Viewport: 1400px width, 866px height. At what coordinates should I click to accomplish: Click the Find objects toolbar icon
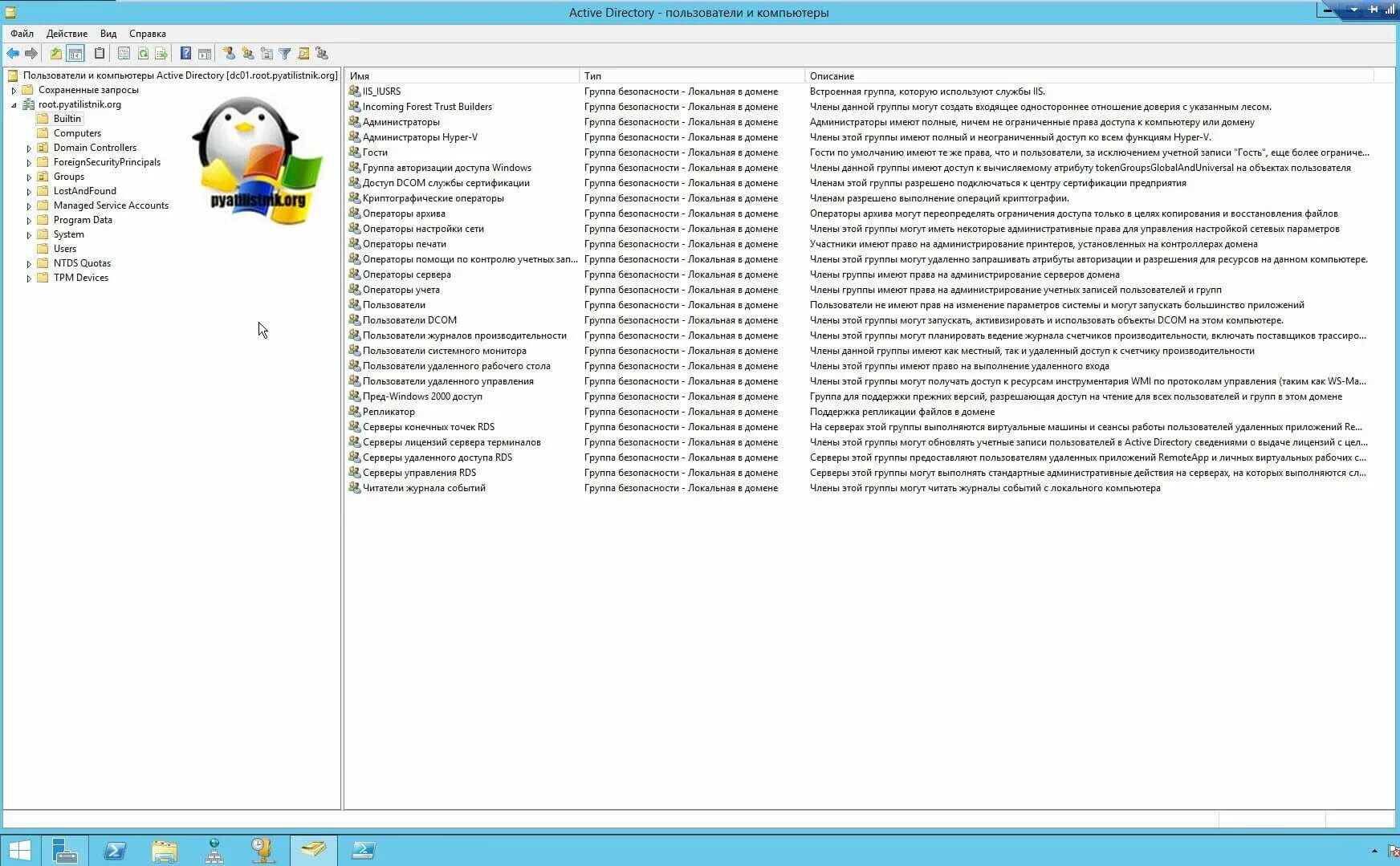coord(303,54)
